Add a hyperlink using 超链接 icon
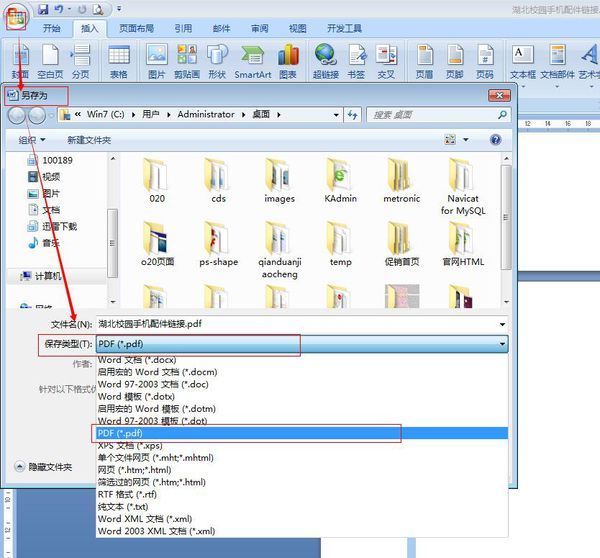 point(325,60)
